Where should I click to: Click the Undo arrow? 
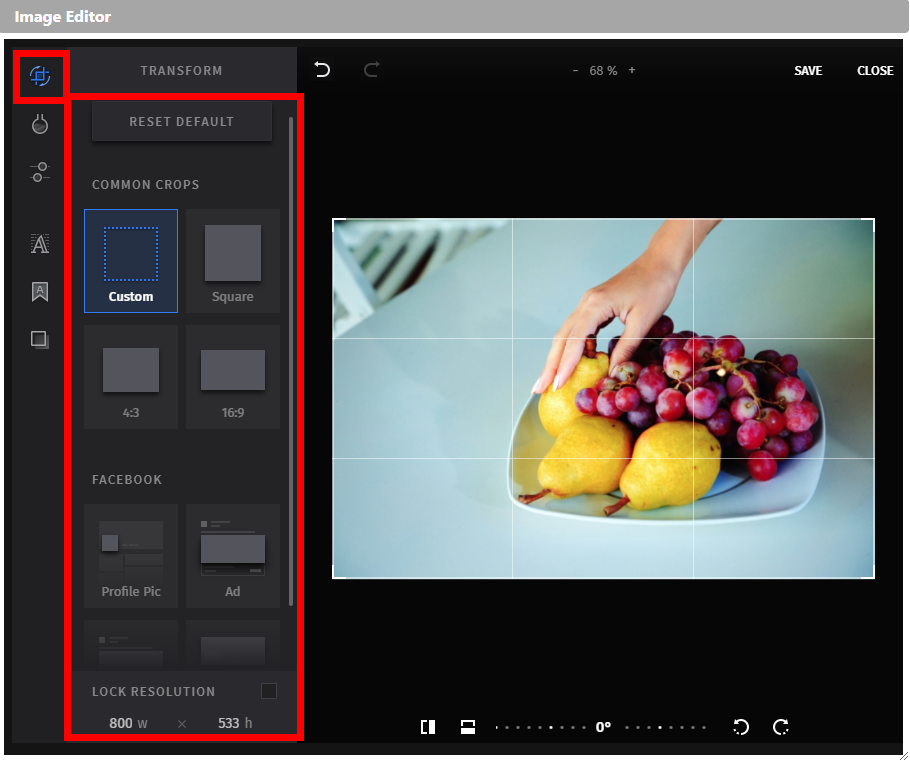pos(322,70)
